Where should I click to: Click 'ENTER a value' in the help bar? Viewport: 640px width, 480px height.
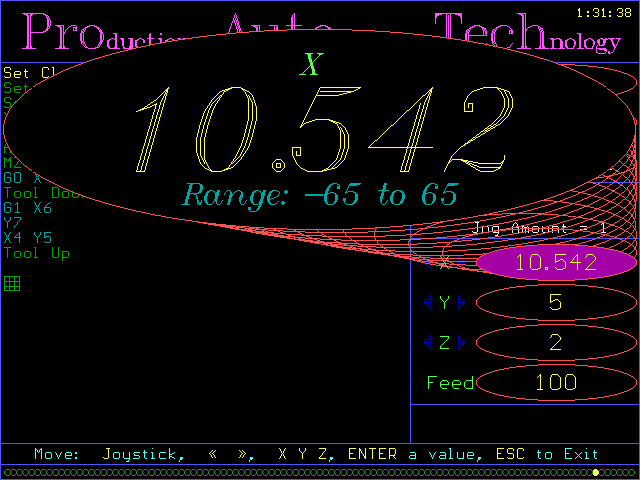(x=415, y=454)
